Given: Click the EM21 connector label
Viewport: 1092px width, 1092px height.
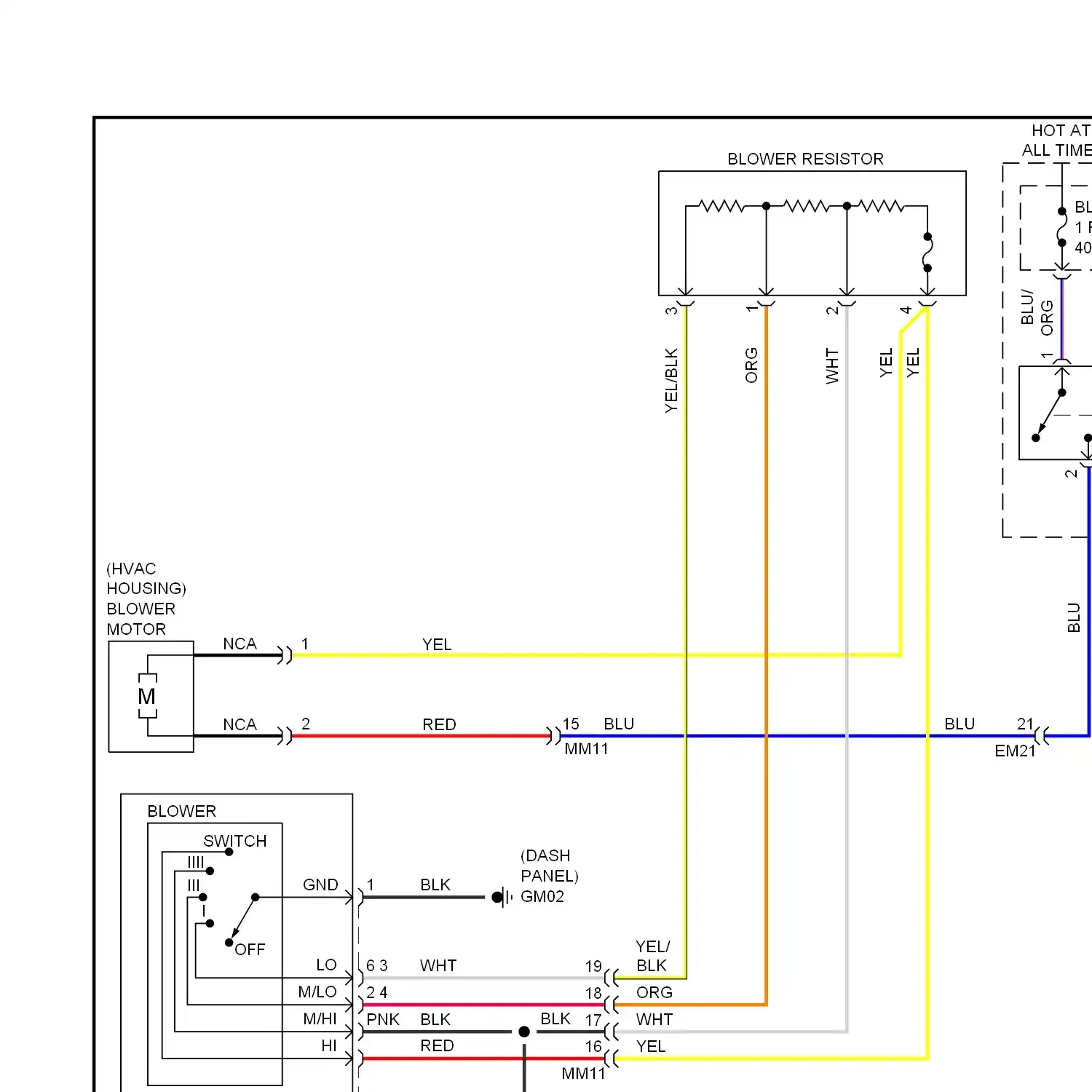Looking at the screenshot, I should (1015, 751).
